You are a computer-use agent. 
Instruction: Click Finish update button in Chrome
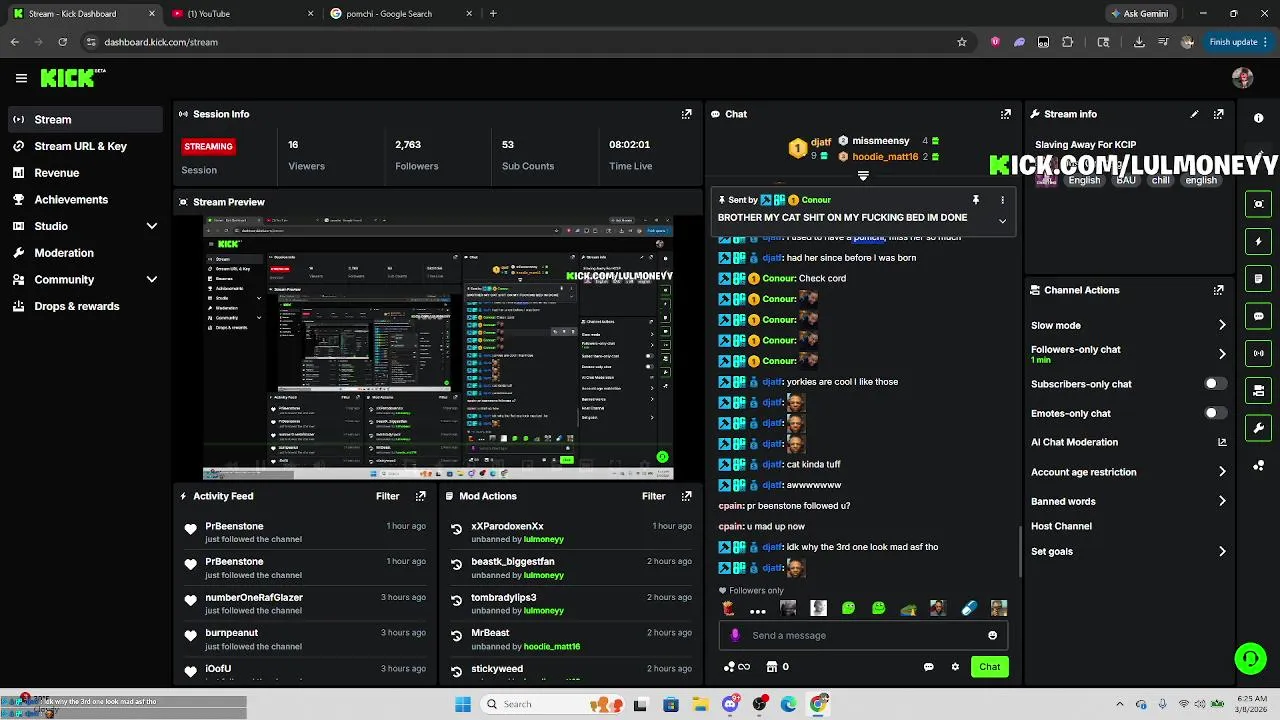(x=1238, y=42)
